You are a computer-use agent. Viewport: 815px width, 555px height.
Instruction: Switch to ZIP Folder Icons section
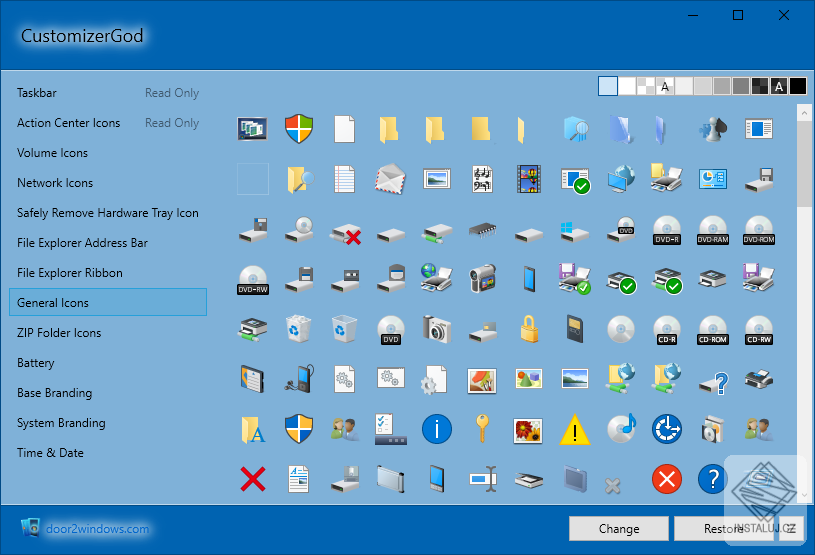click(59, 333)
